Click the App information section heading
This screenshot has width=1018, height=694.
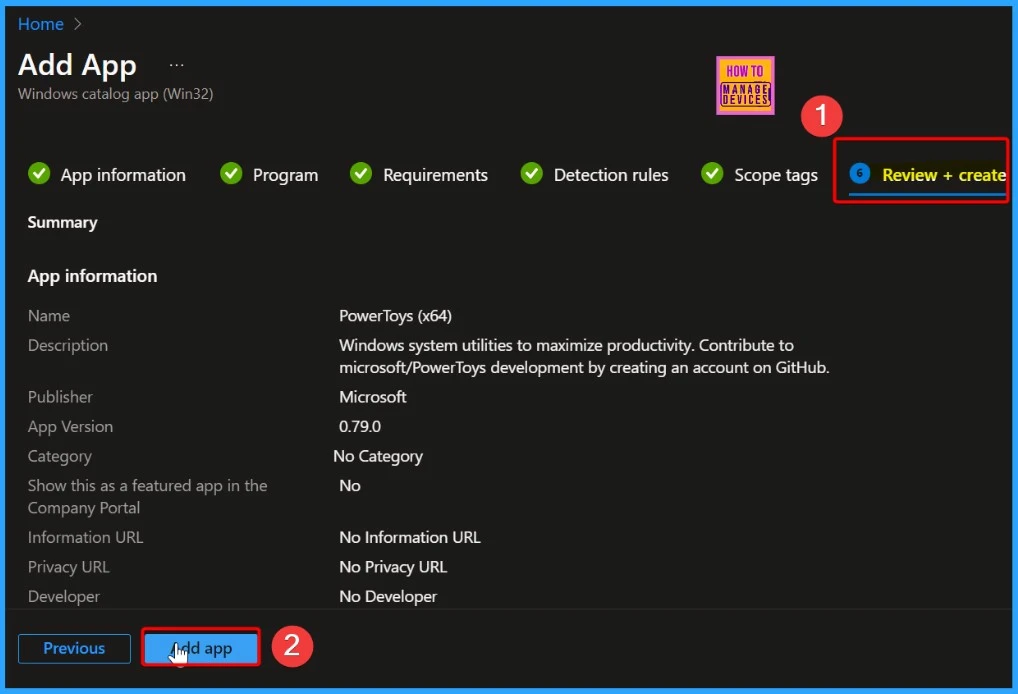click(92, 276)
